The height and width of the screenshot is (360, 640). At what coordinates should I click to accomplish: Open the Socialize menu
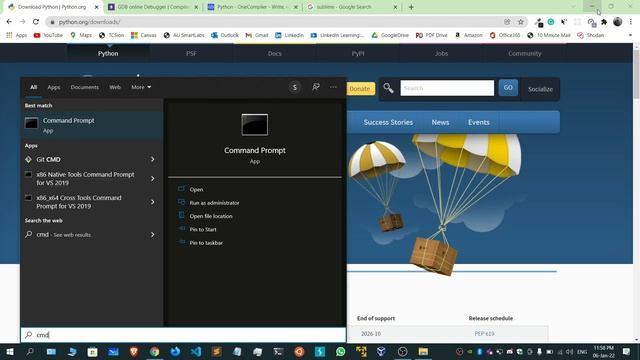pyautogui.click(x=540, y=89)
